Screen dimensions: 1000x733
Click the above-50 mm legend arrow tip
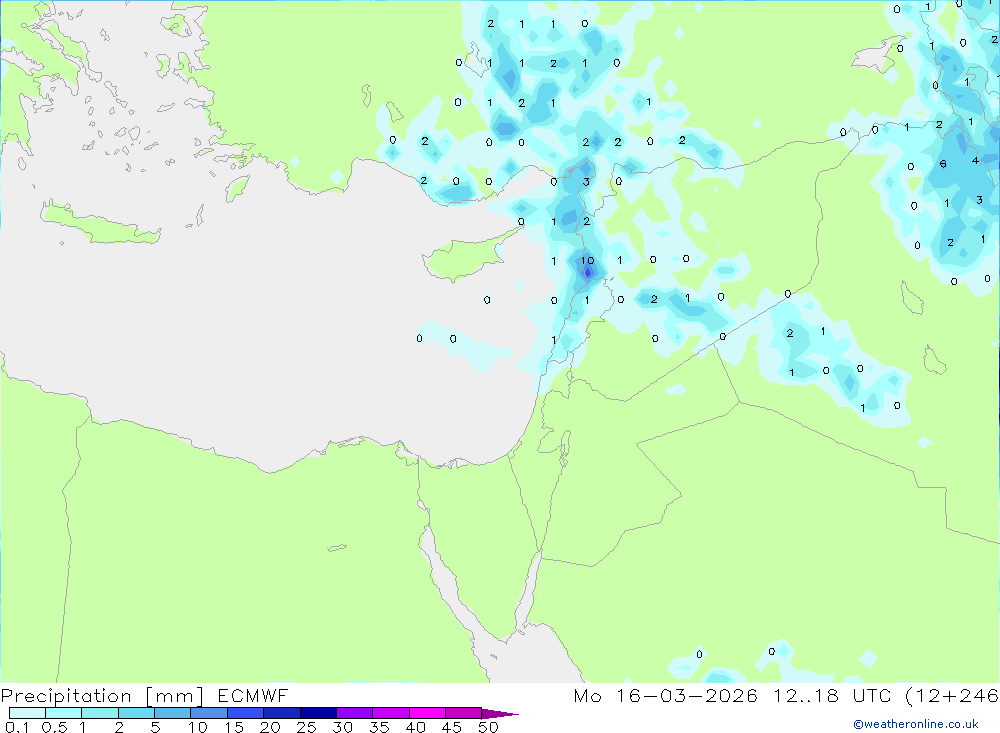(501, 714)
